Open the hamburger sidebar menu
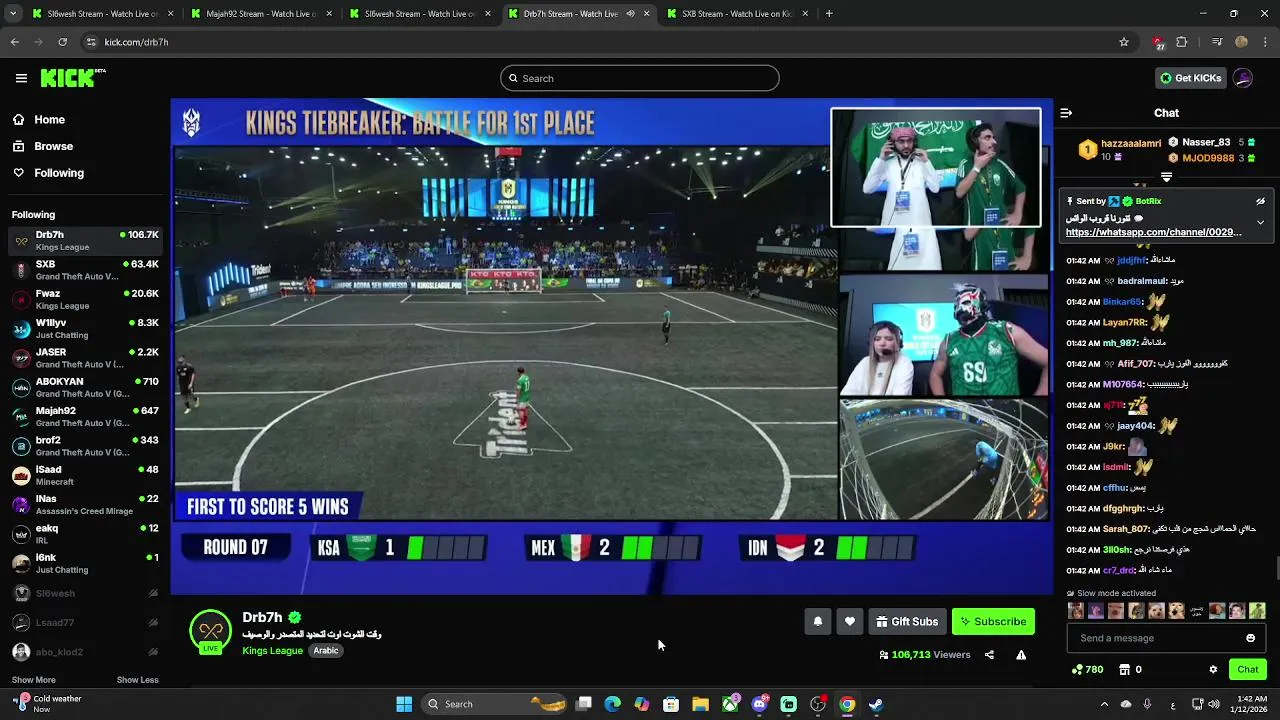Image resolution: width=1280 pixels, height=720 pixels. pos(21,78)
